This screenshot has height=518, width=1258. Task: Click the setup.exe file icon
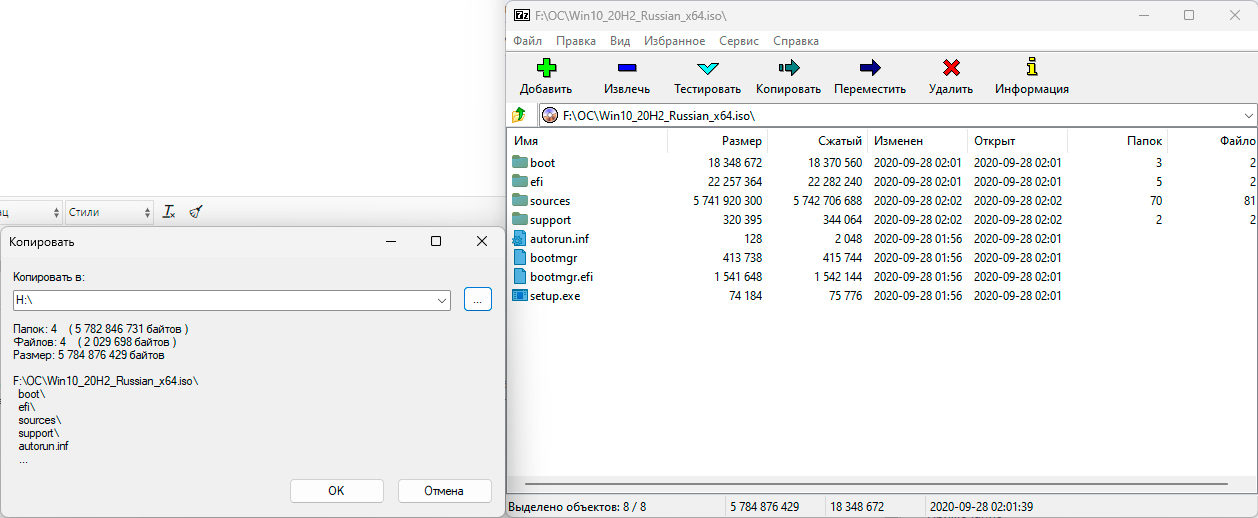point(519,295)
